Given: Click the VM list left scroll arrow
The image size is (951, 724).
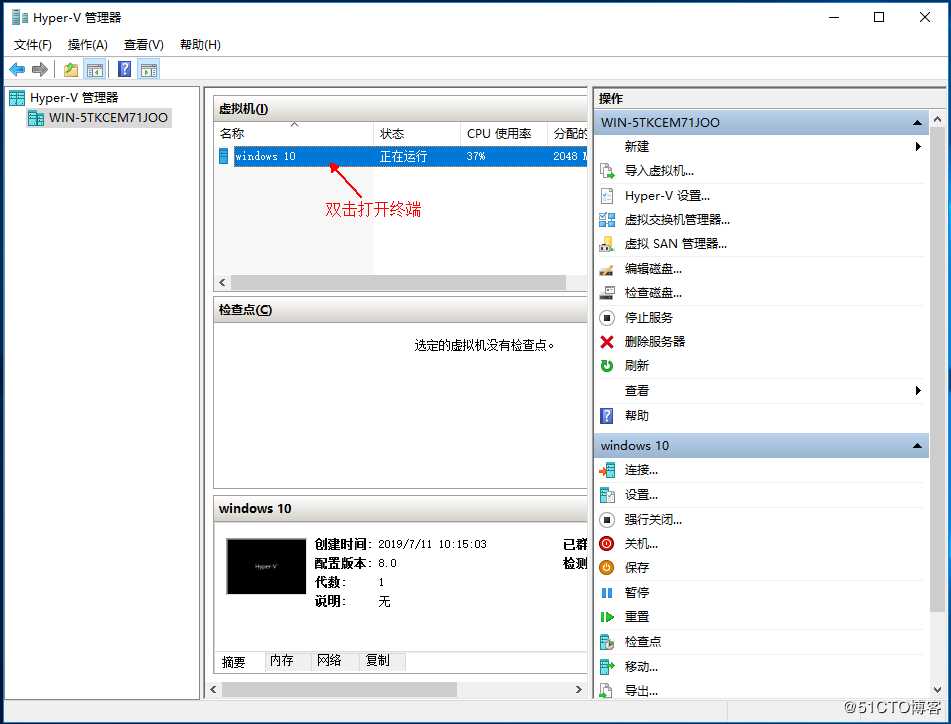Looking at the screenshot, I should pos(223,283).
